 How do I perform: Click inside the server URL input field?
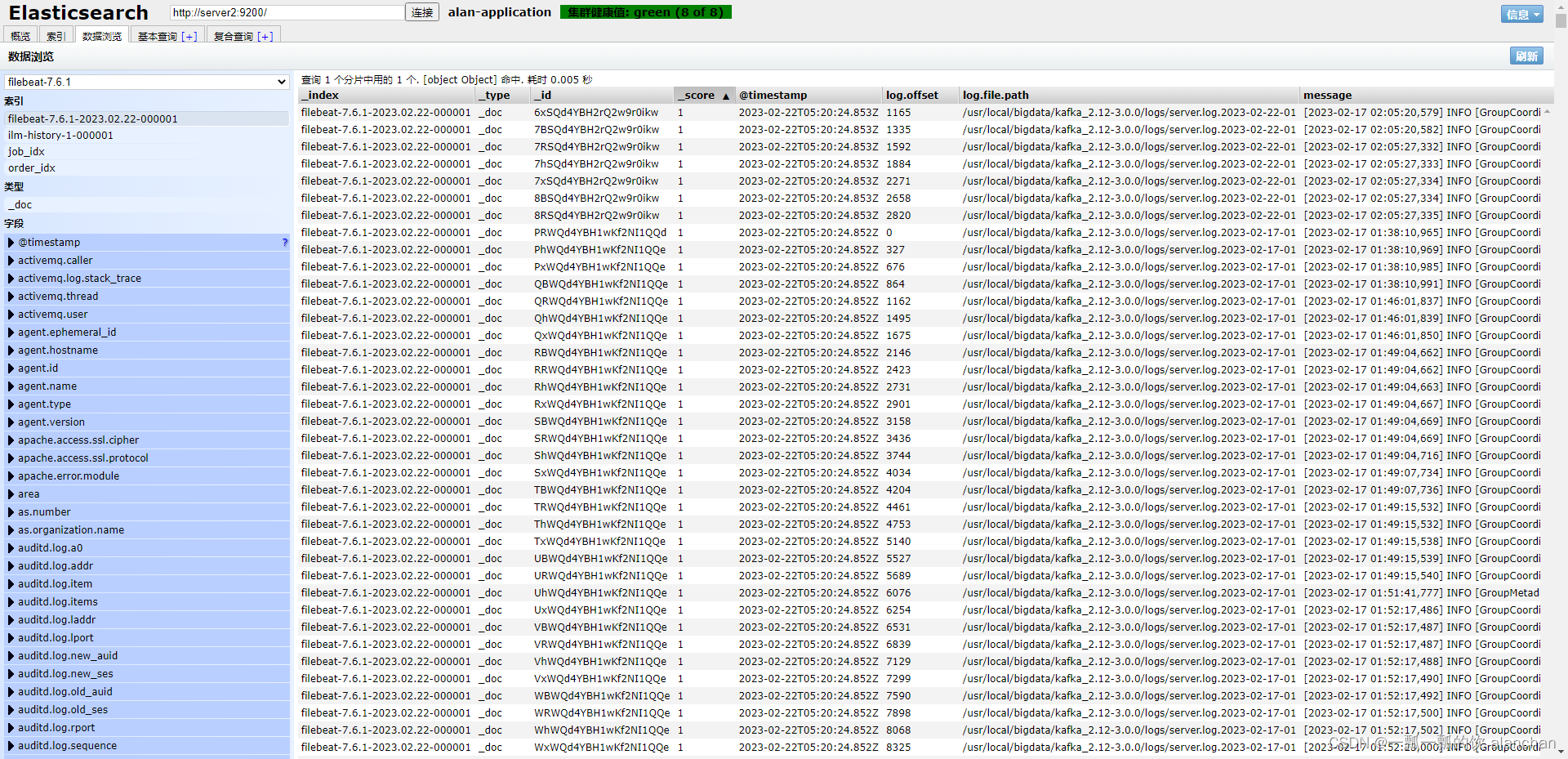(x=286, y=12)
